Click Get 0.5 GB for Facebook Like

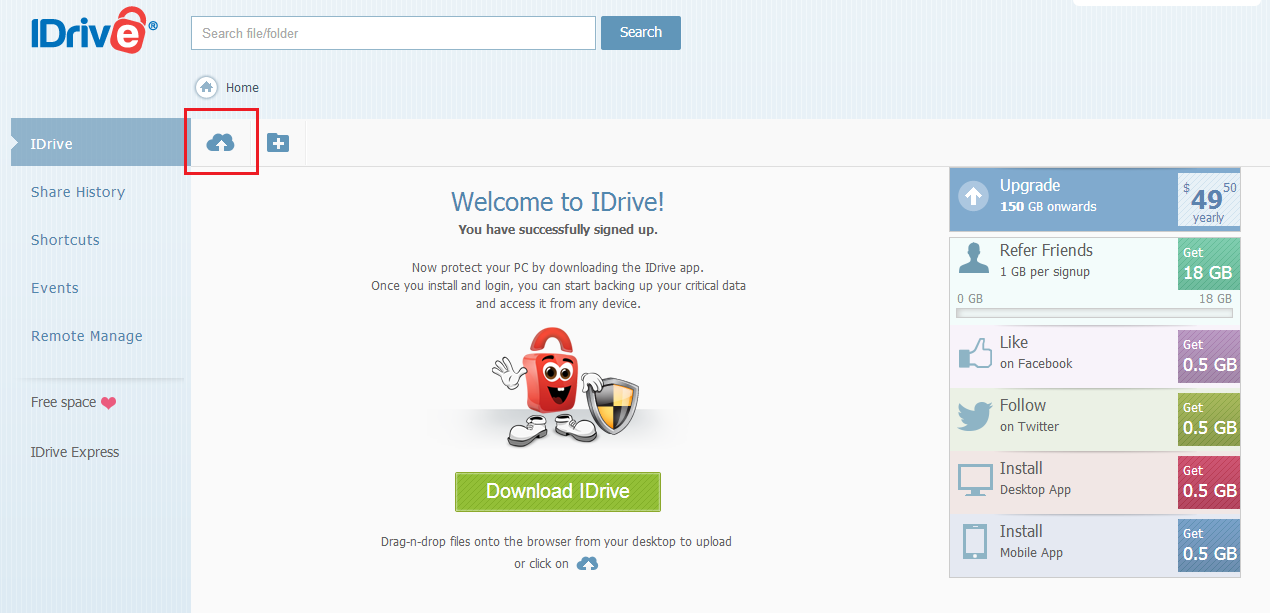[x=1209, y=356]
